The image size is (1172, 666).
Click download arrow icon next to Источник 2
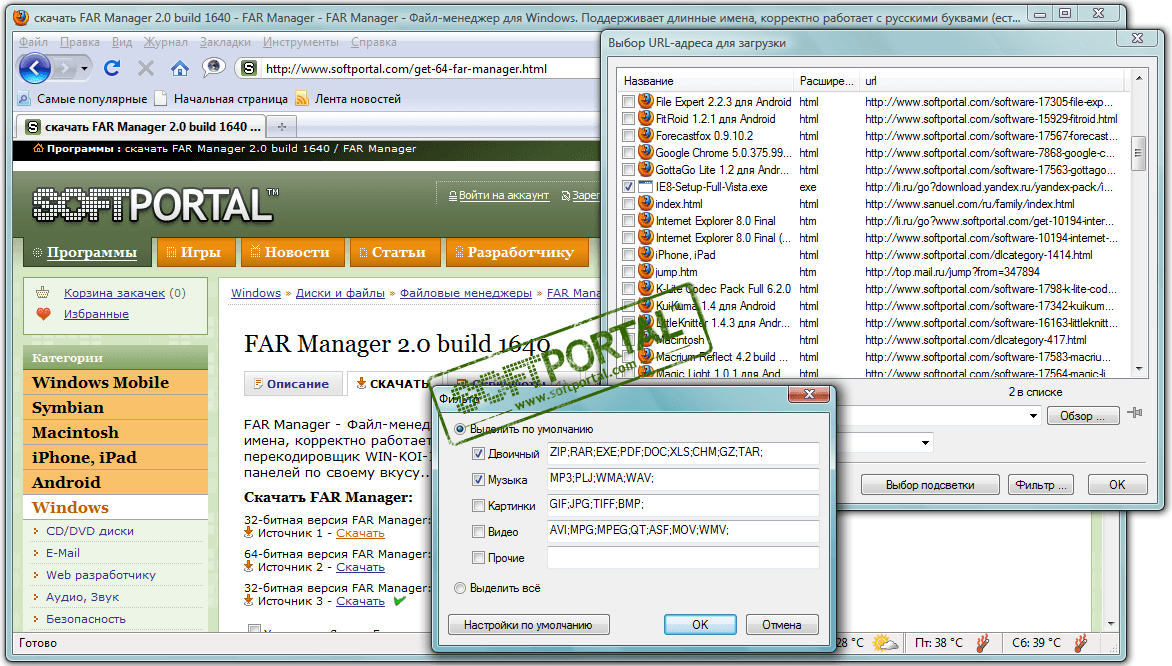[x=249, y=567]
